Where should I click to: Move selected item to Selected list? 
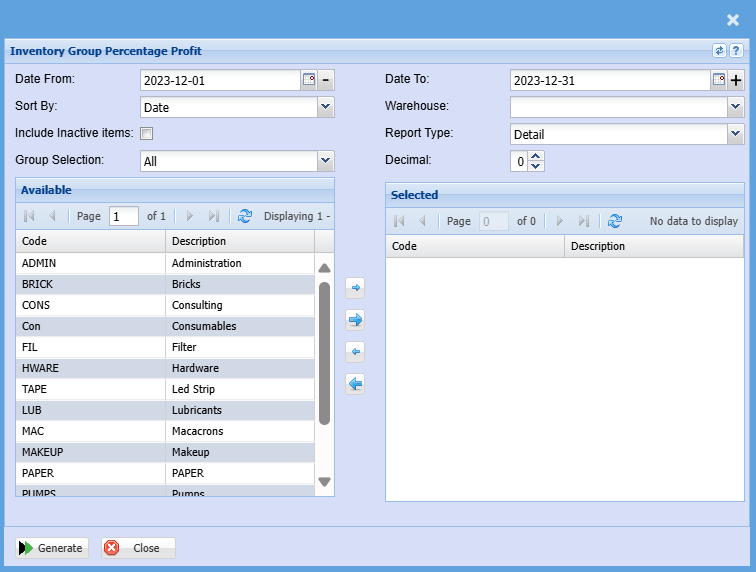point(355,288)
